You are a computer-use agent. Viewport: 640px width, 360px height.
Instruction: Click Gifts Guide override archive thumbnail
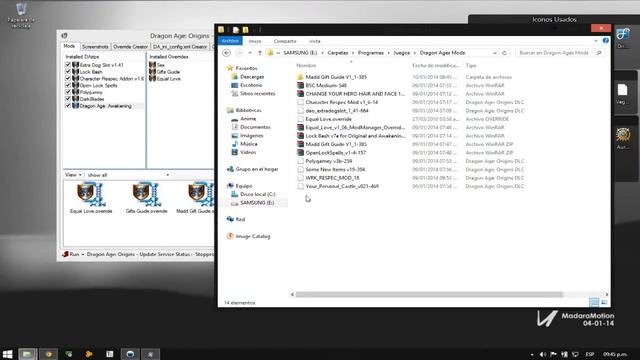(x=147, y=195)
